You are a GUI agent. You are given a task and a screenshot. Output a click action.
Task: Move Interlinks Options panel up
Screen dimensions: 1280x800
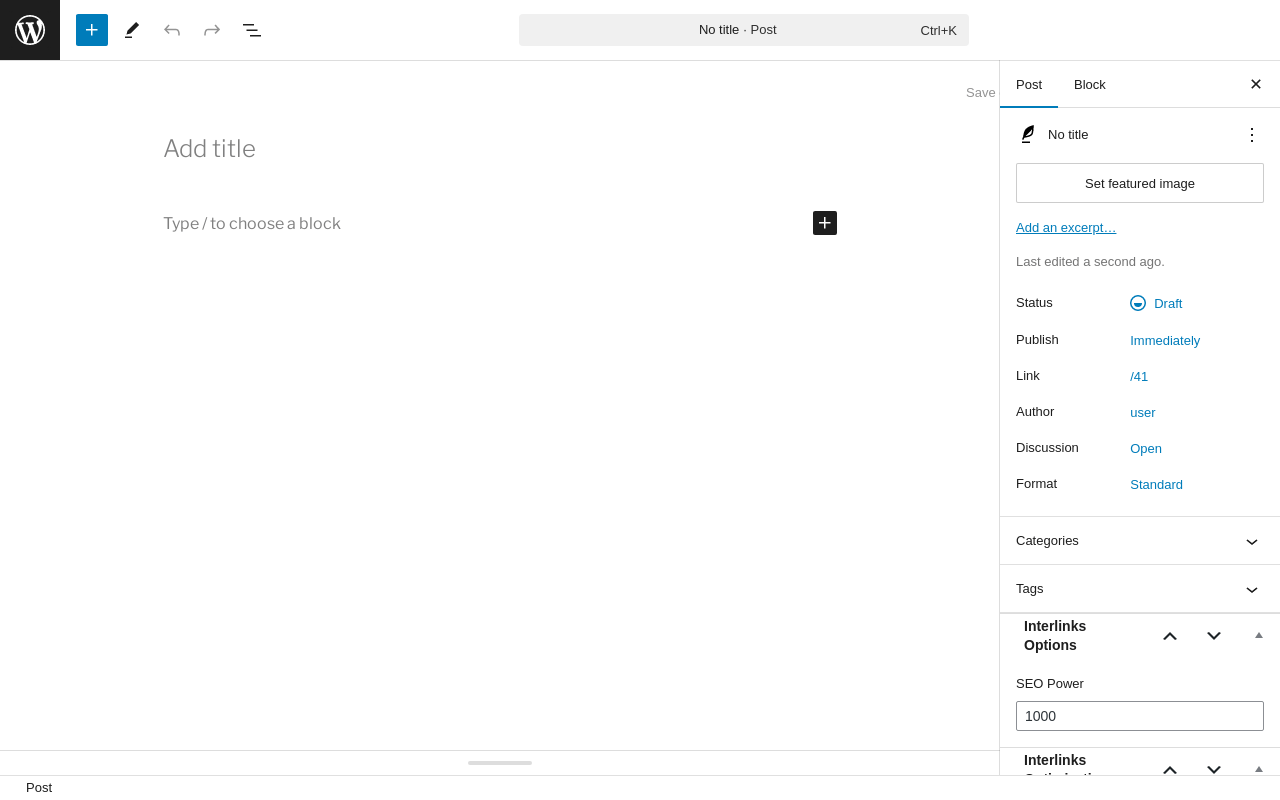click(1170, 636)
